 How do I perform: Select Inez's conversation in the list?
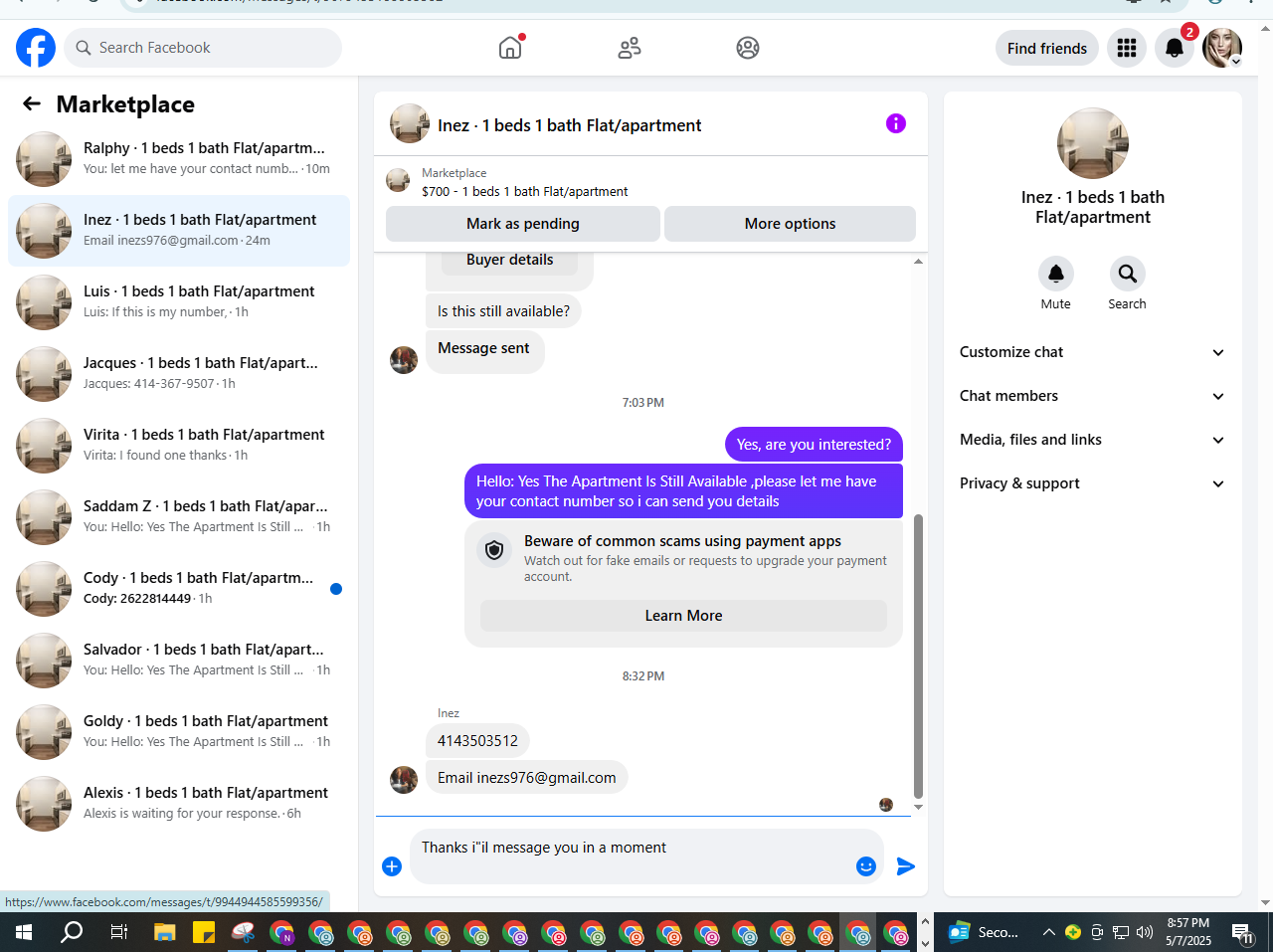tap(179, 231)
